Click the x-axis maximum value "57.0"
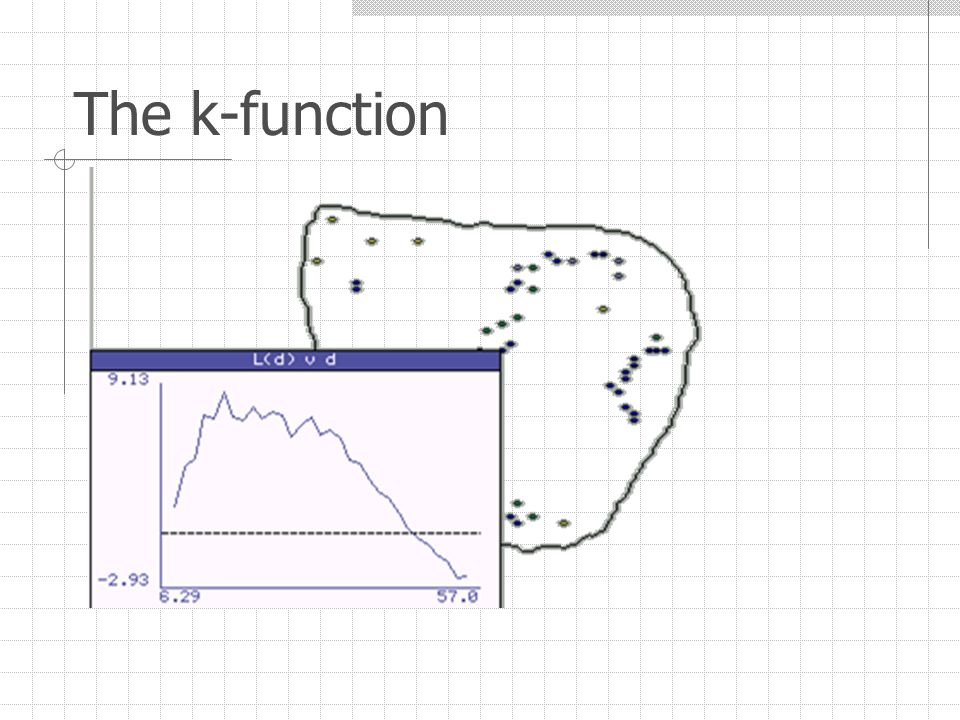Screen dimensions: 960x720 [457, 596]
